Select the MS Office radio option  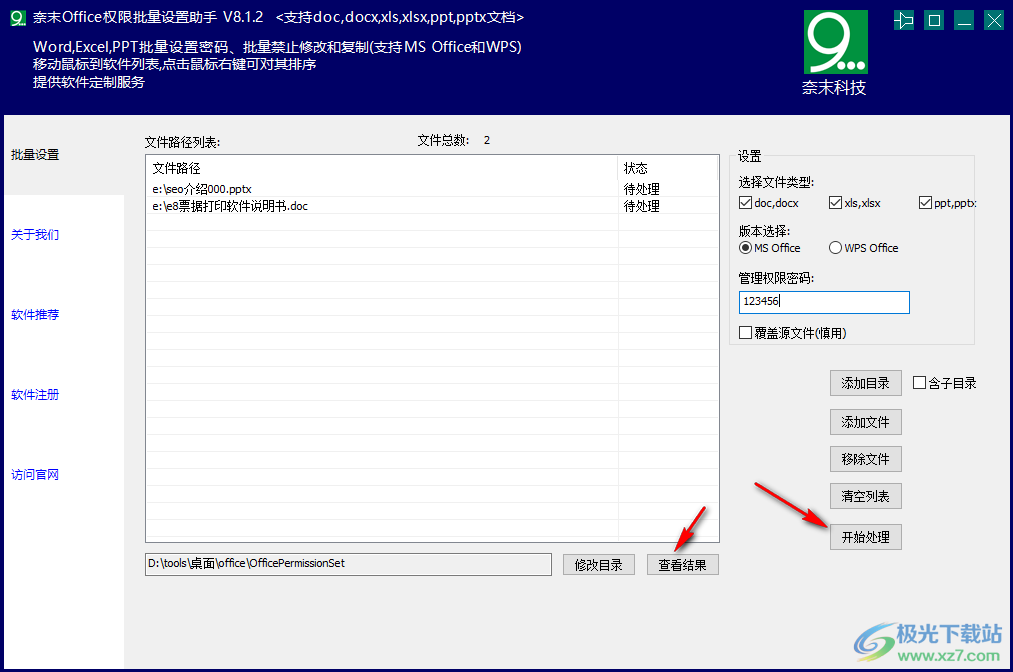[x=746, y=248]
